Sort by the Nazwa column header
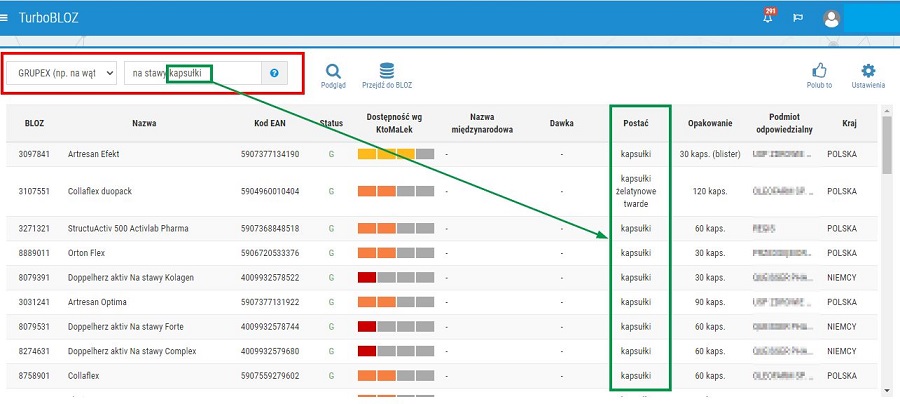Viewport: 900px width, 404px height. click(x=144, y=123)
